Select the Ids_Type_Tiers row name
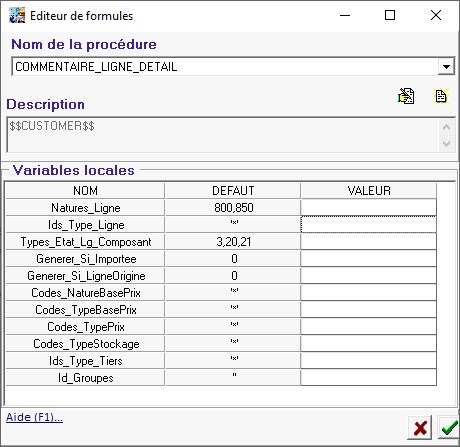The height and width of the screenshot is (447, 460). [x=85, y=361]
